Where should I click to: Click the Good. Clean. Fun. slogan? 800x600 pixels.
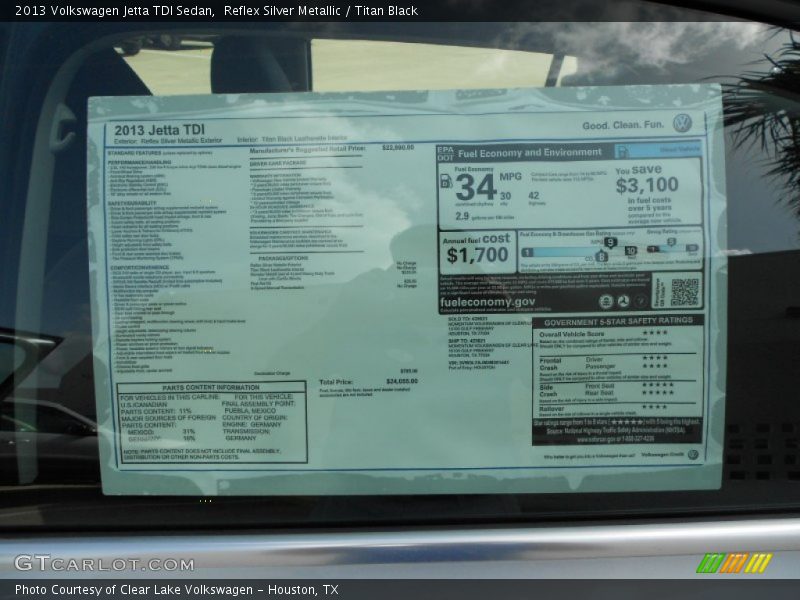click(623, 125)
